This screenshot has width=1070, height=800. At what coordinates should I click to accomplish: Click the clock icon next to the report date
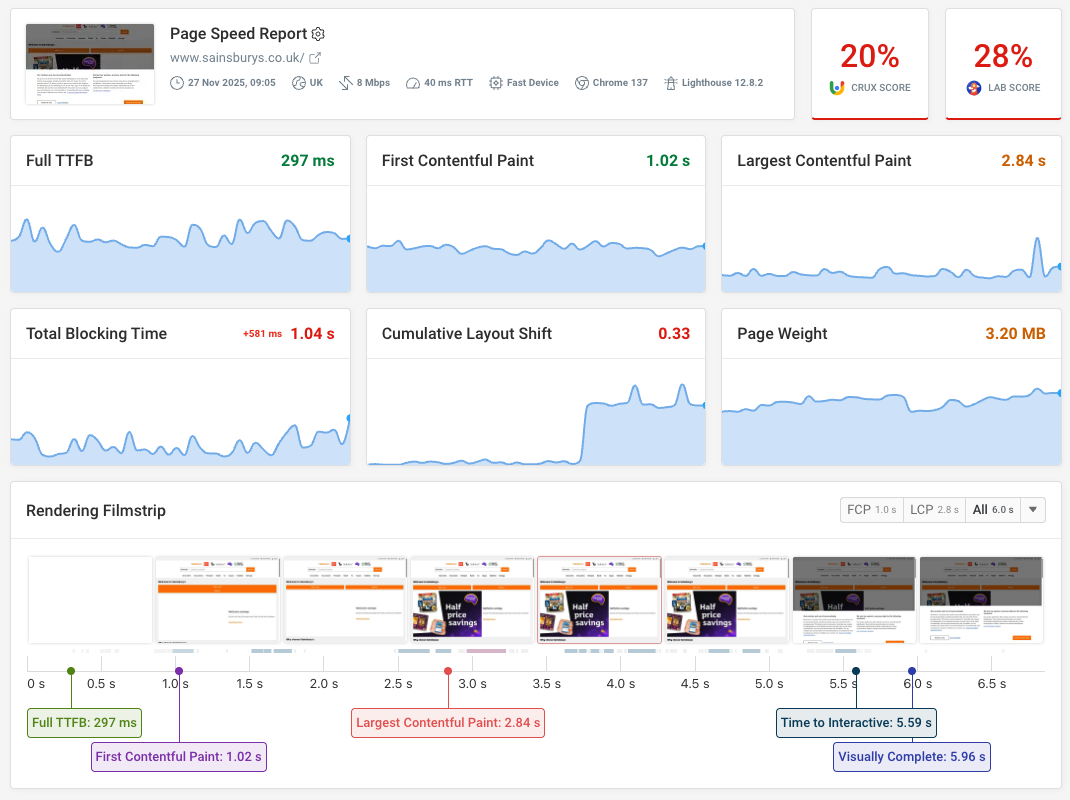coord(177,82)
